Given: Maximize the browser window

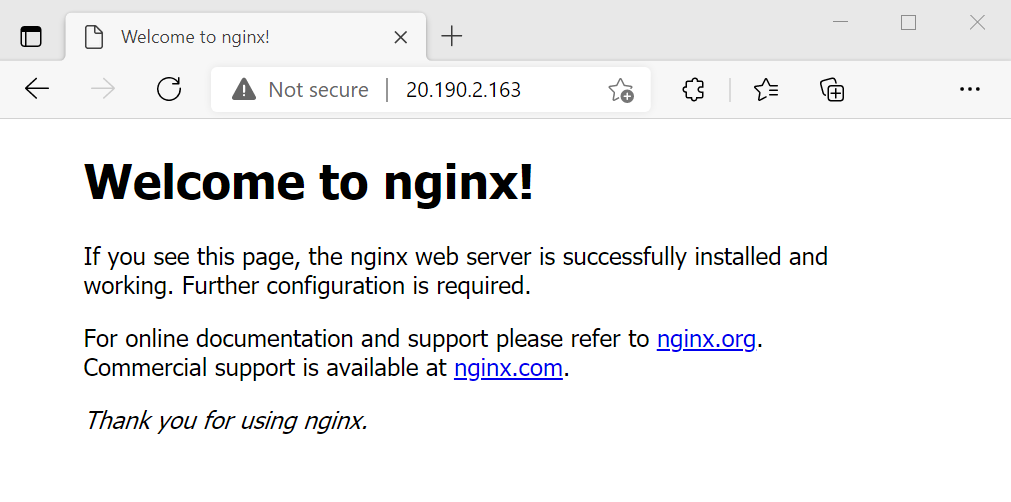Looking at the screenshot, I should tap(908, 23).
